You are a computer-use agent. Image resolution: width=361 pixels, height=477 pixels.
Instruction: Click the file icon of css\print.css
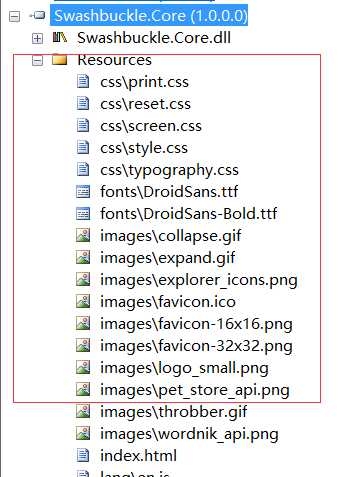pyautogui.click(x=83, y=81)
